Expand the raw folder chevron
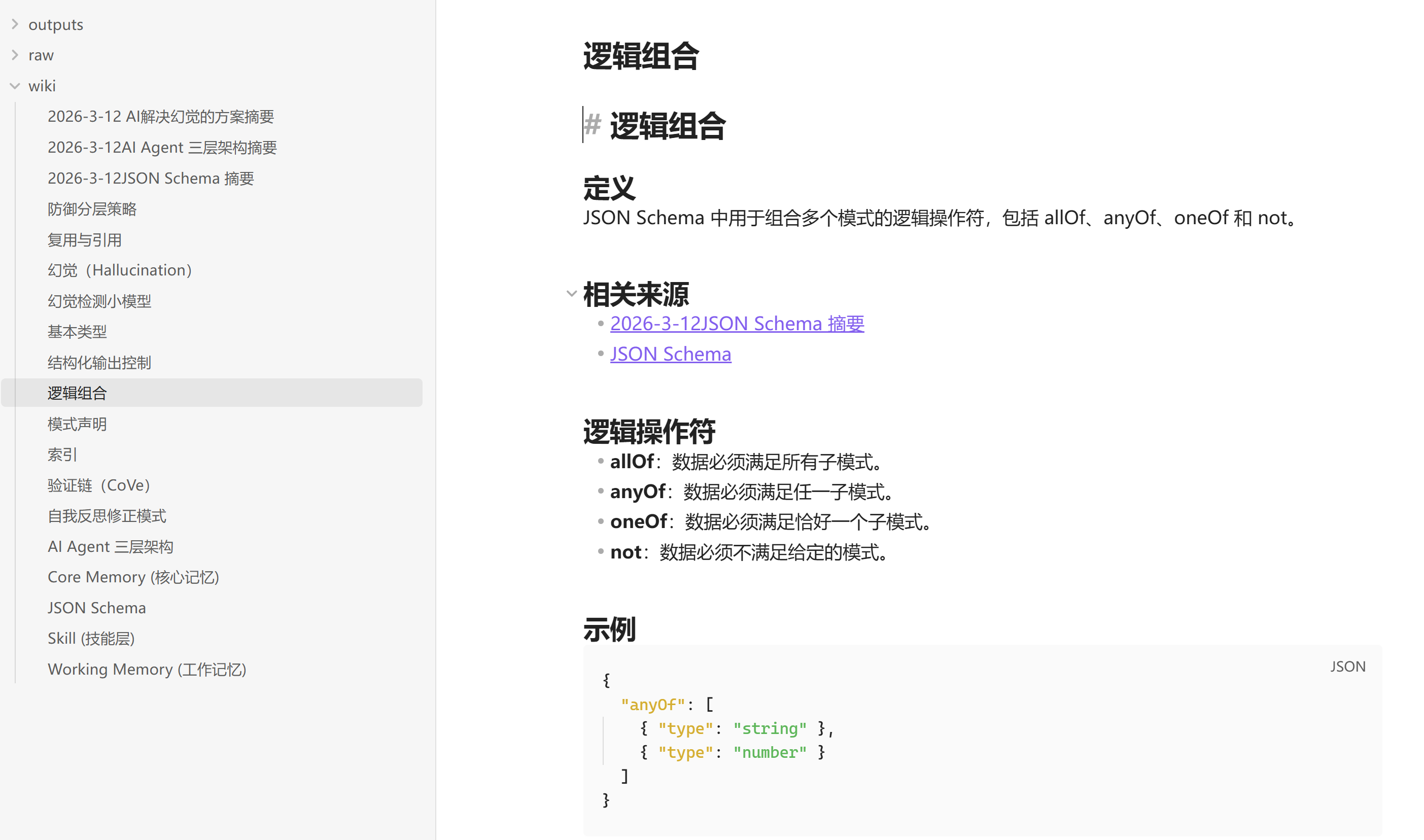This screenshot has width=1424, height=840. pyautogui.click(x=15, y=55)
